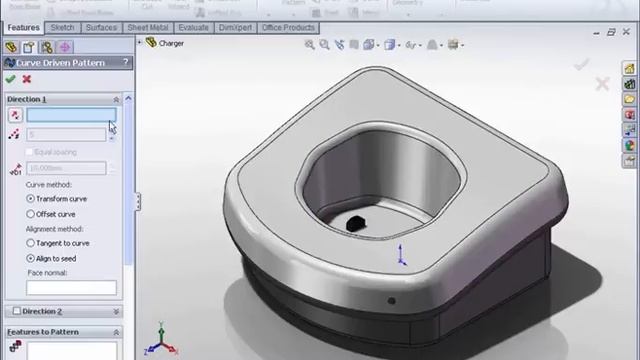The height and width of the screenshot is (360, 640).
Task: Open the ConfigurationManager tab icon
Action: pos(47,47)
